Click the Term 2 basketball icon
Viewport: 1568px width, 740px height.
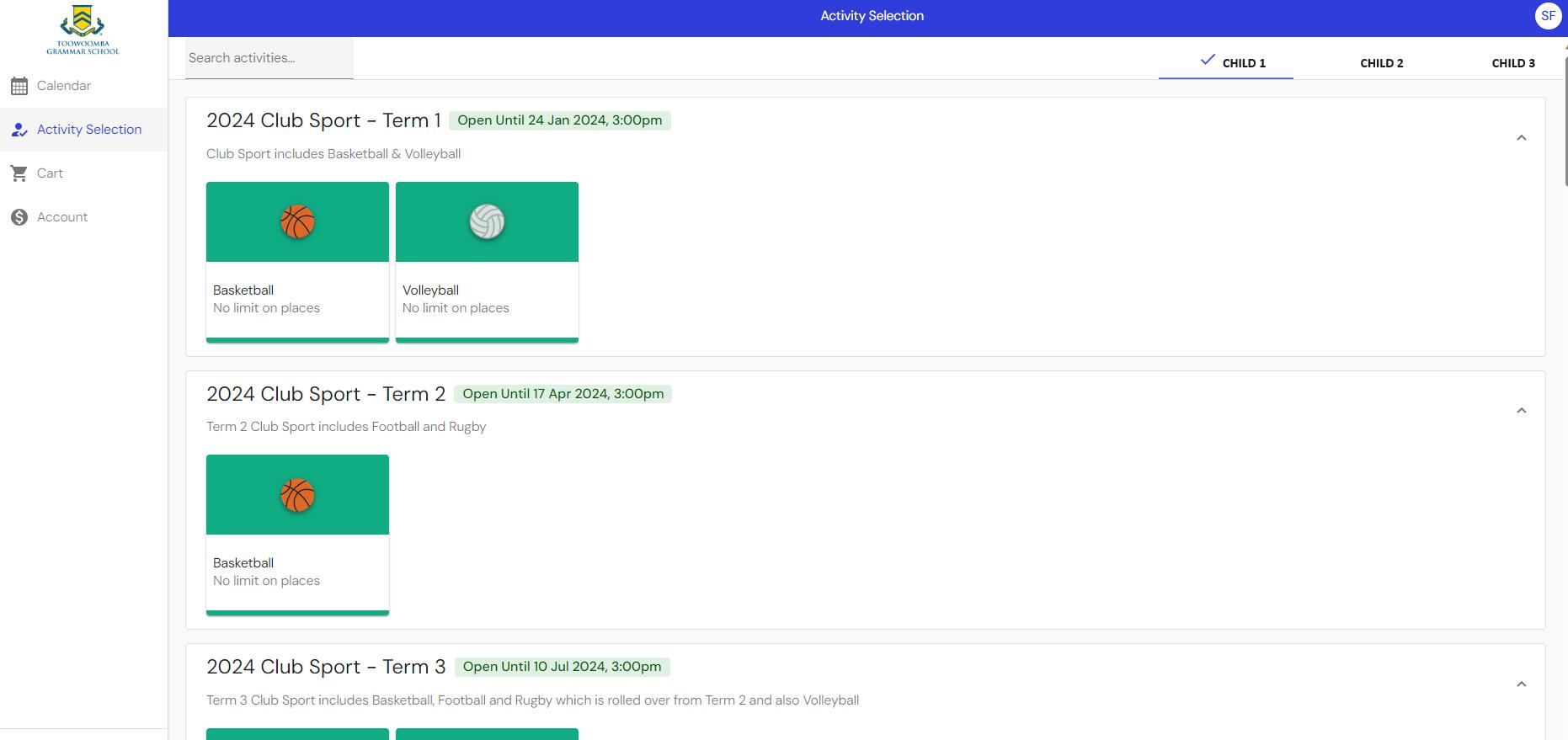tap(297, 495)
